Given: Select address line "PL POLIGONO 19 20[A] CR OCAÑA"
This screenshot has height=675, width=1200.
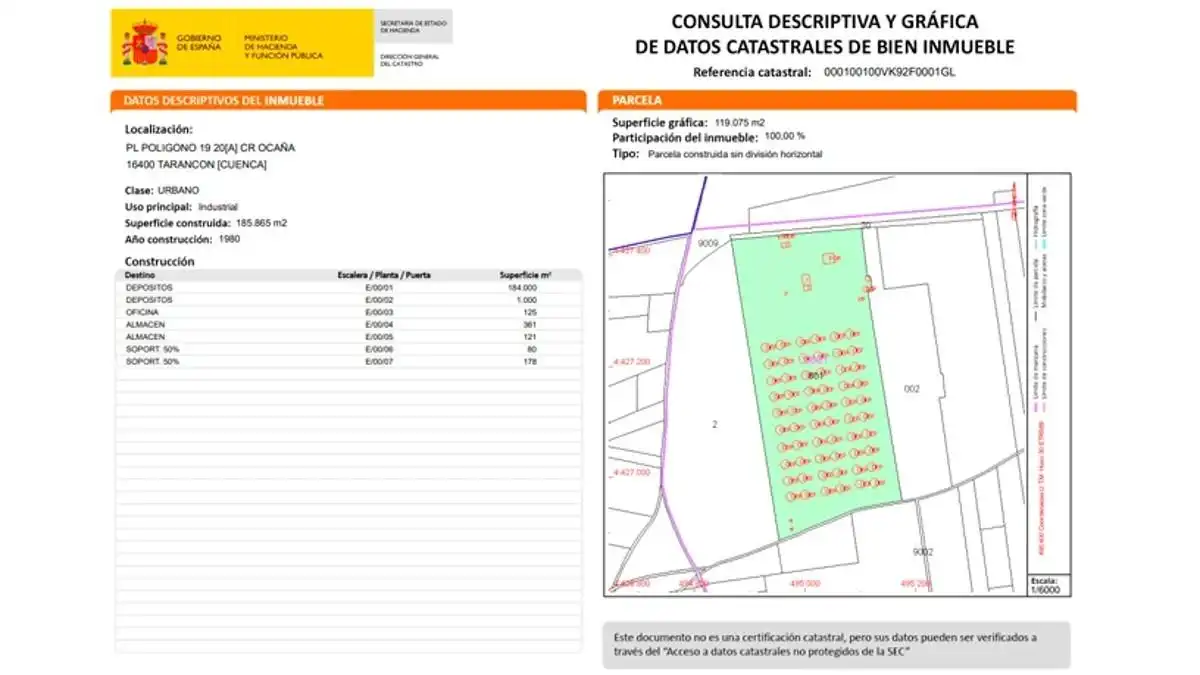Looking at the screenshot, I should (x=210, y=147).
